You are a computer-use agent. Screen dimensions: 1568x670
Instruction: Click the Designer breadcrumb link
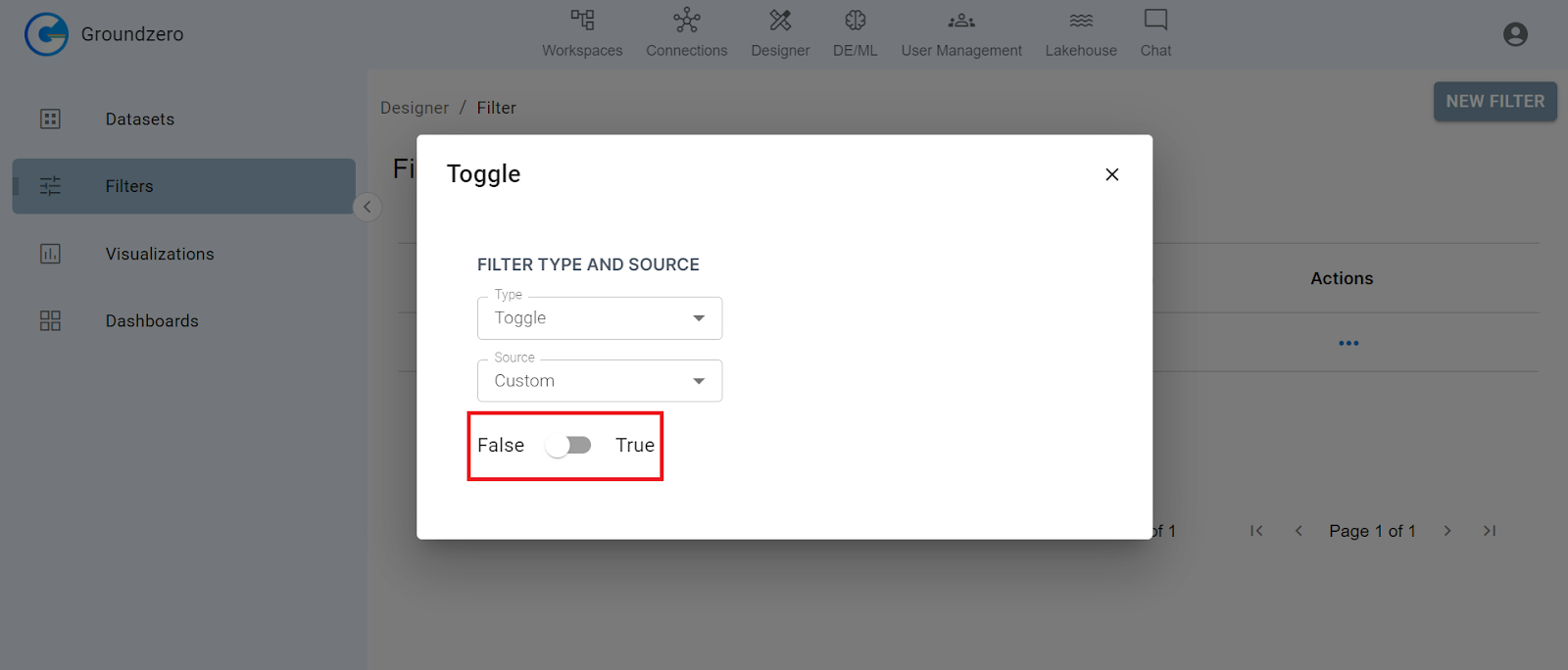point(414,108)
